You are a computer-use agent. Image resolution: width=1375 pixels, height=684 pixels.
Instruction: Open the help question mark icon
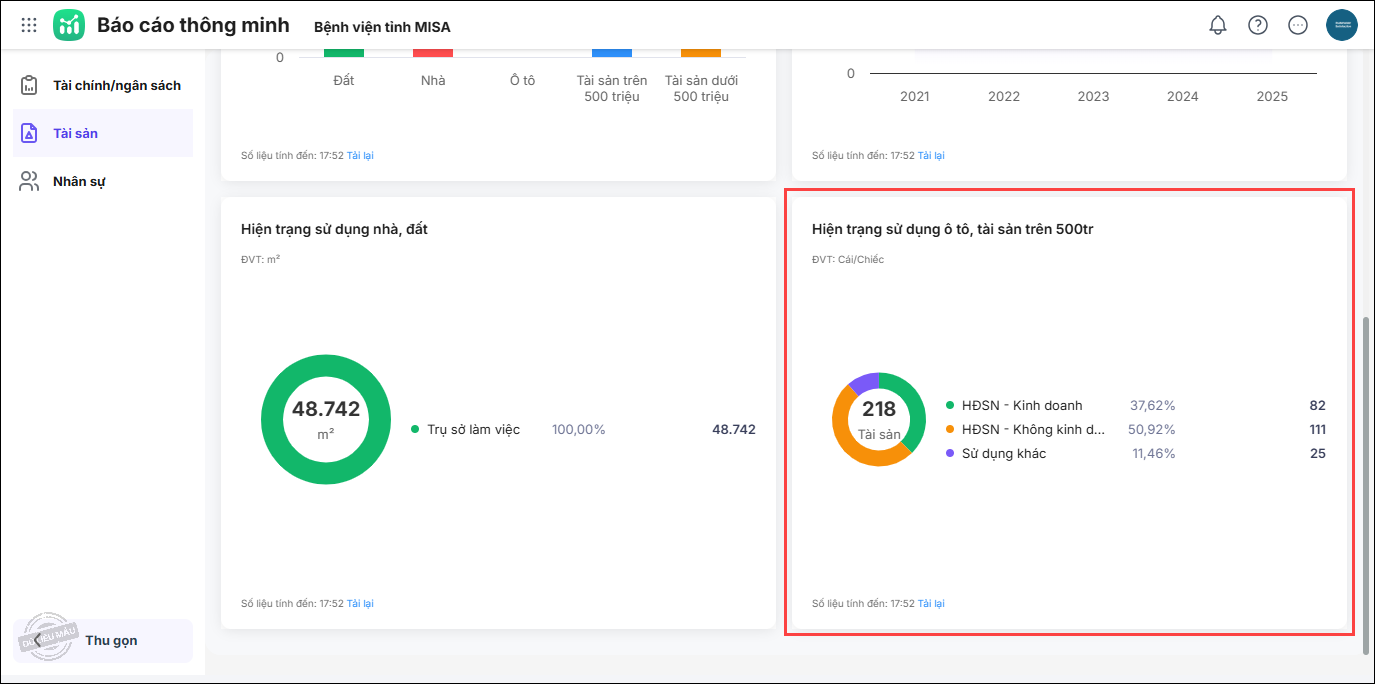(1257, 25)
